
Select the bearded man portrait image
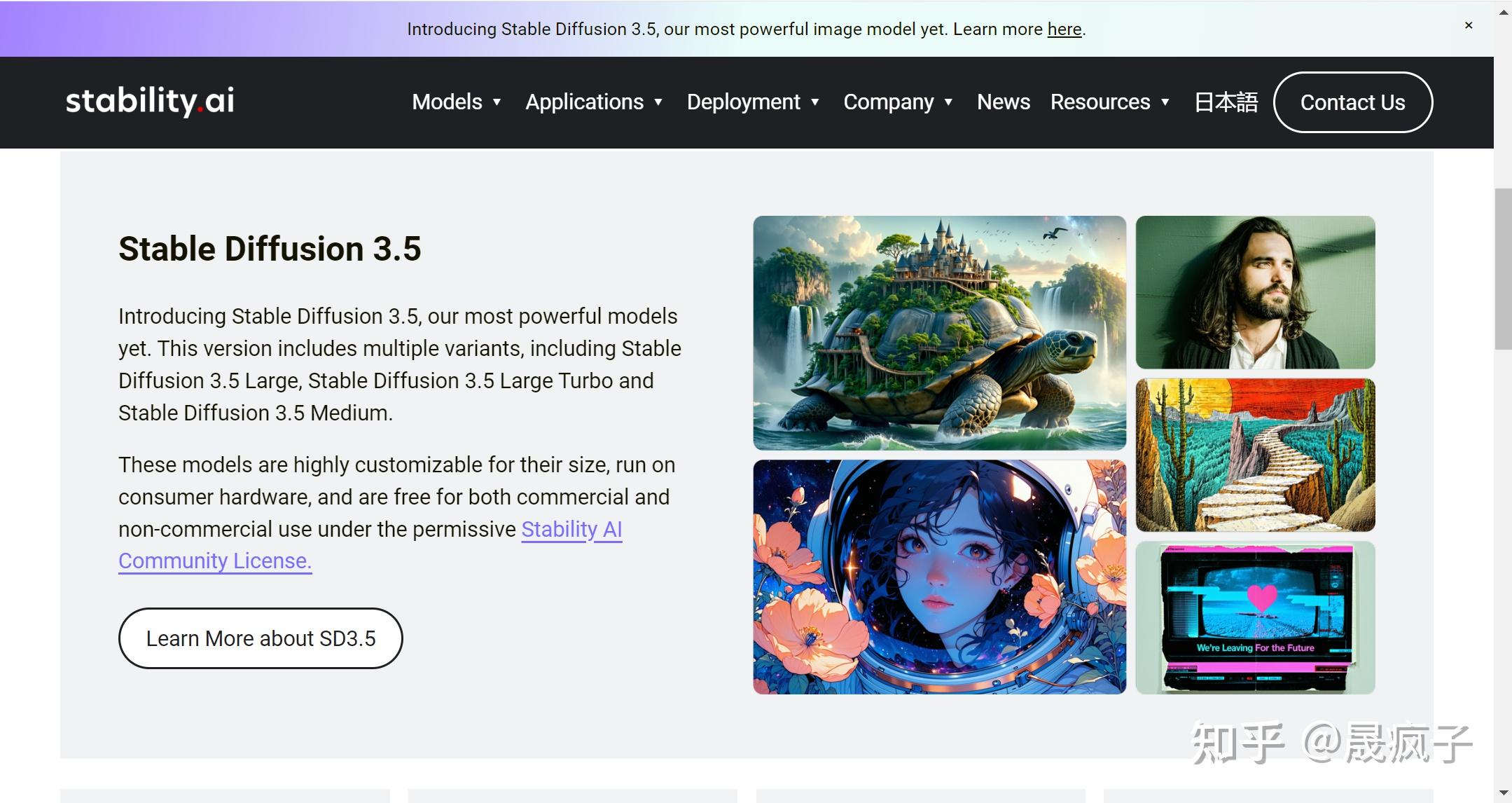click(x=1255, y=292)
